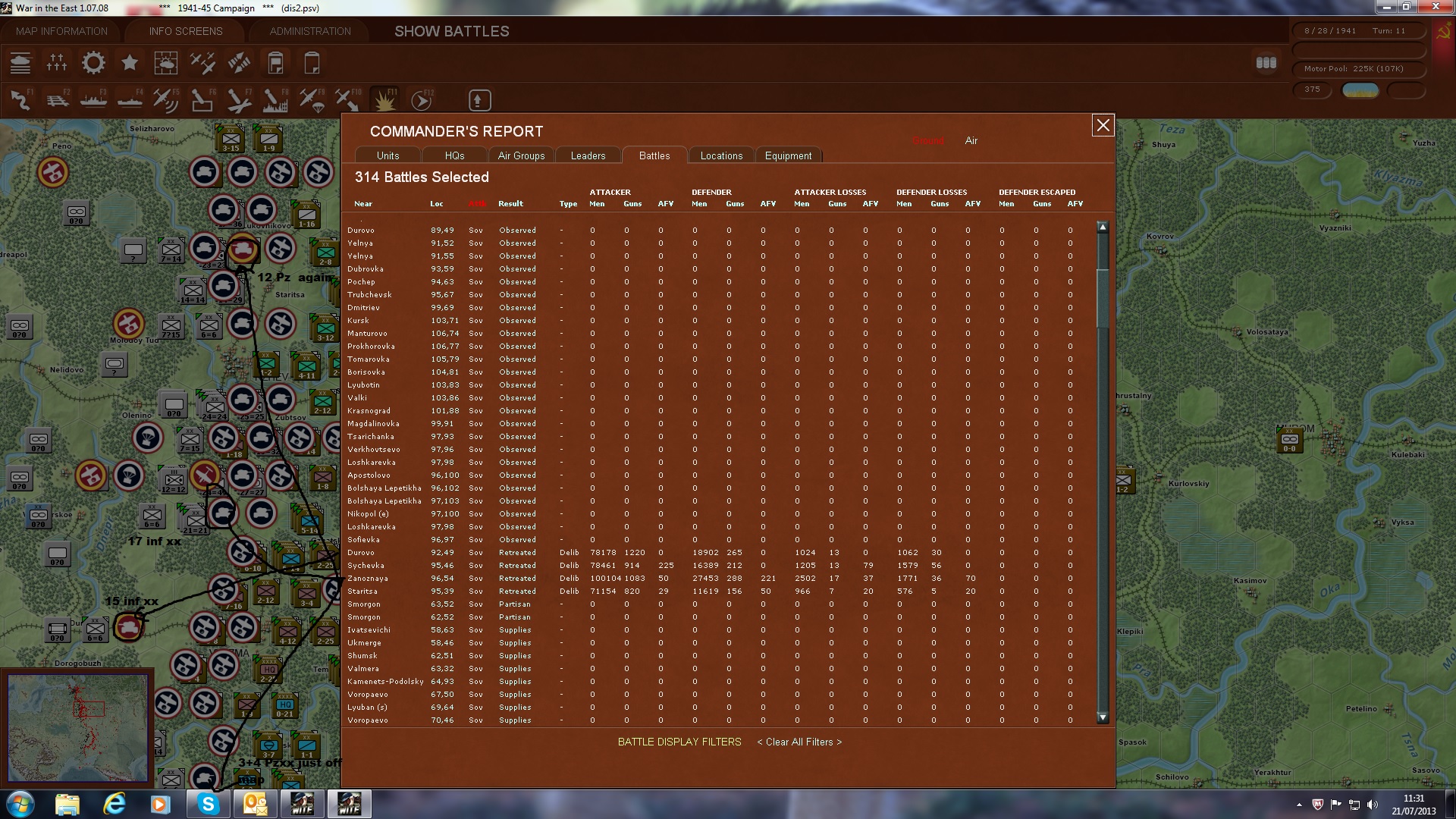Select F8 bomb city mode icon
Image resolution: width=1456 pixels, height=819 pixels.
coord(275,100)
